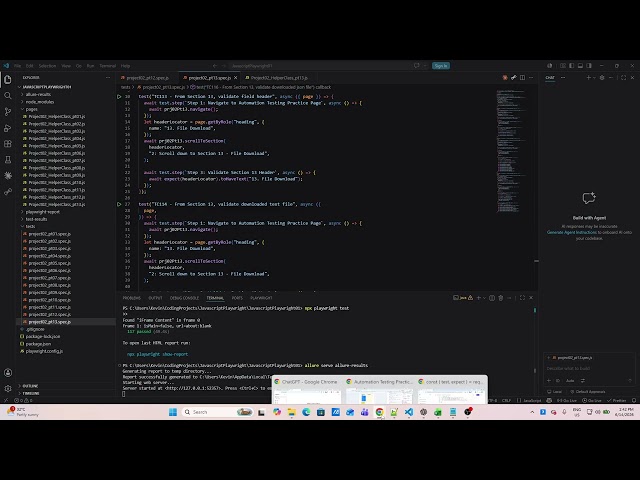Open the Explorer view in activity bar
This screenshot has width=640, height=480.
point(8,80)
